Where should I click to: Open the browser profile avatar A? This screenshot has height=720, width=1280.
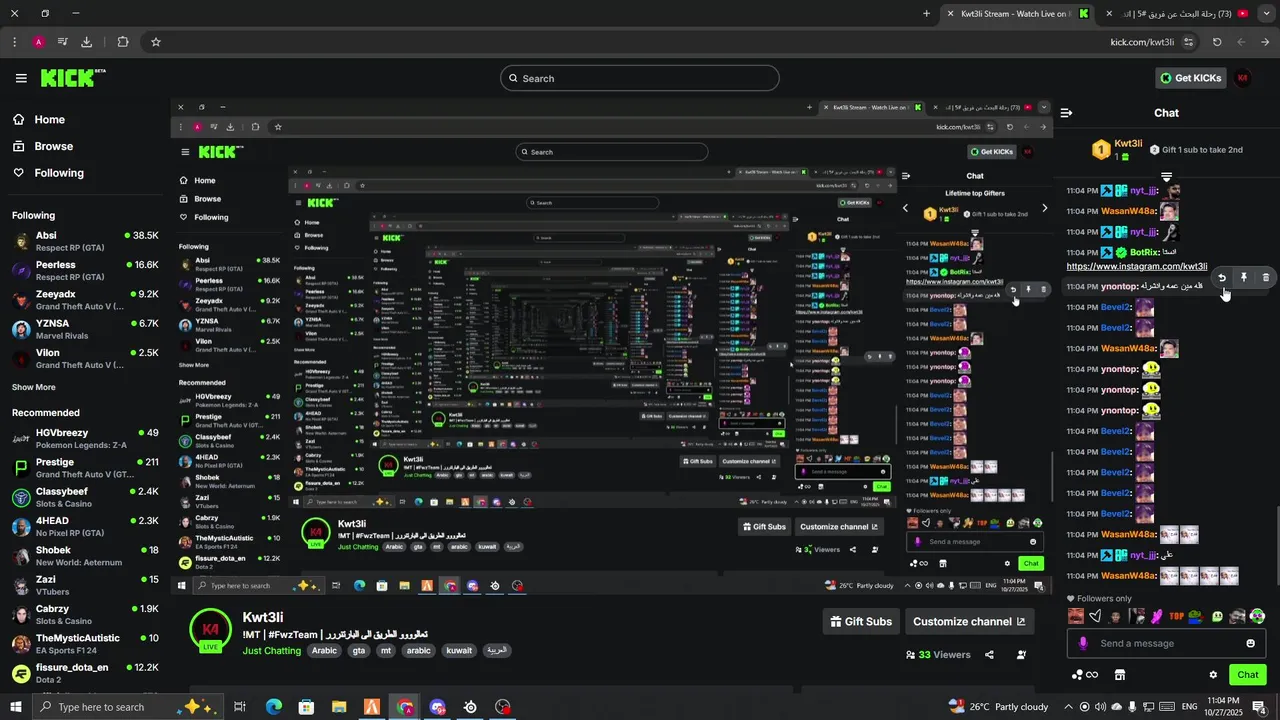[38, 42]
